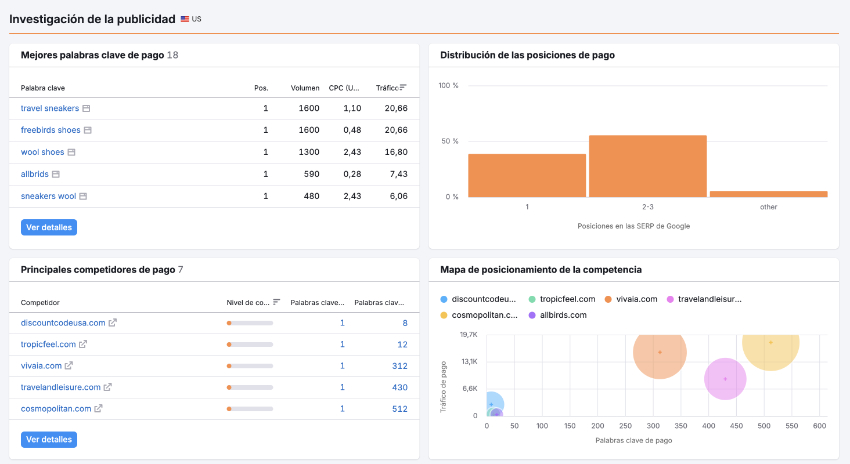Click SERP icon beside wool shoes keyword

pos(71,152)
